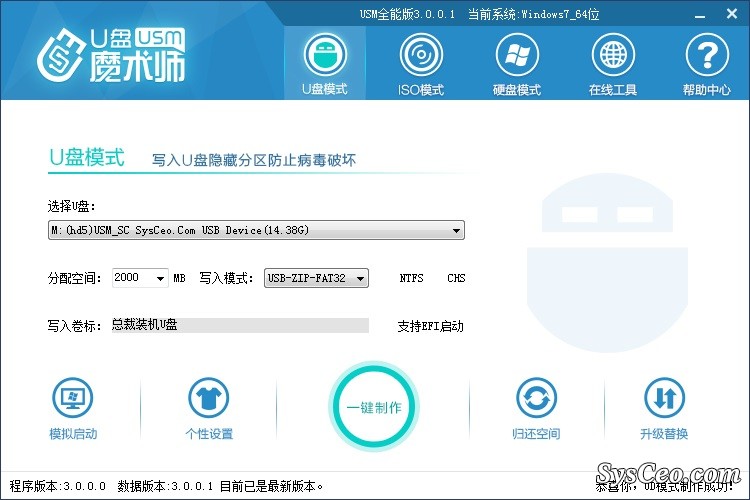Toggle the NTFS option

pos(411,278)
